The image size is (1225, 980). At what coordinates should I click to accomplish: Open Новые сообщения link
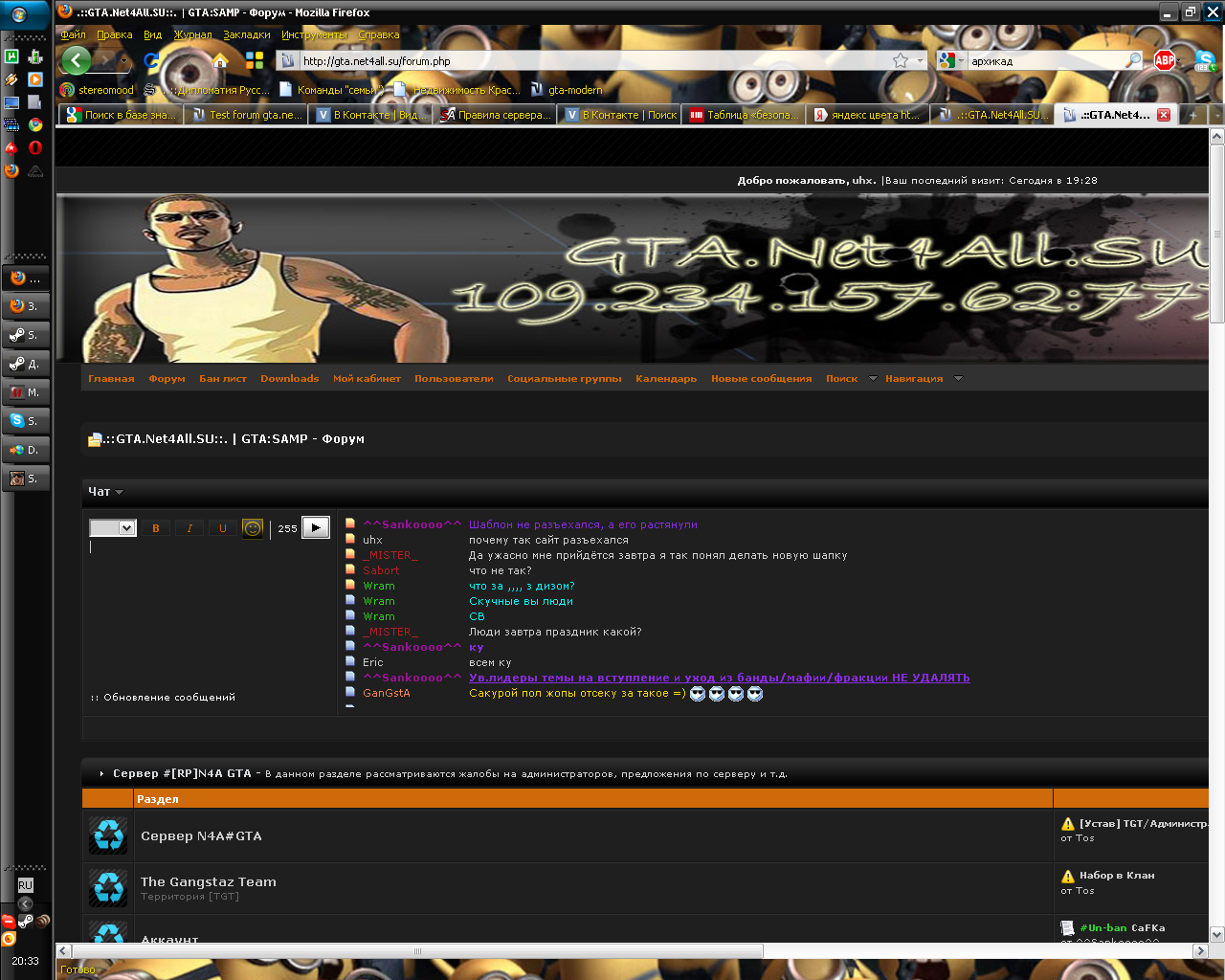[x=762, y=379]
